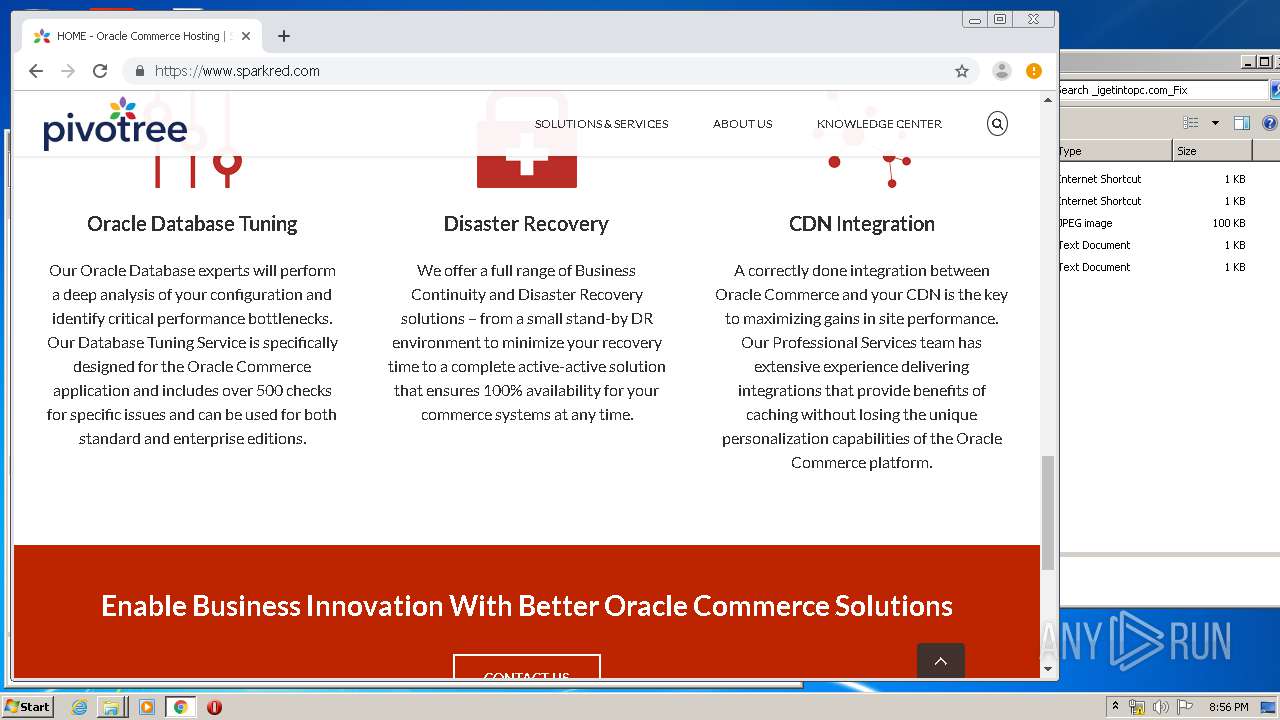
Task: Open the volume control in system tray
Action: point(1161,707)
